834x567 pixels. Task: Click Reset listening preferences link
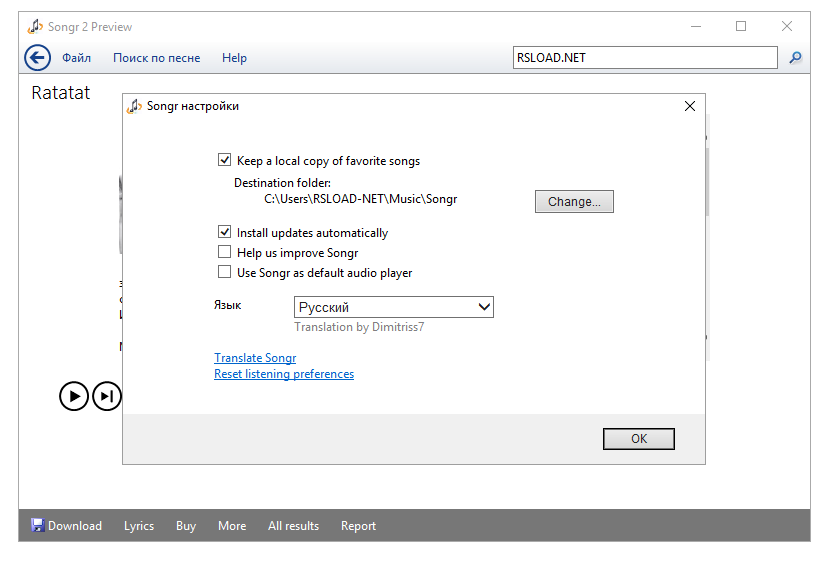[284, 374]
